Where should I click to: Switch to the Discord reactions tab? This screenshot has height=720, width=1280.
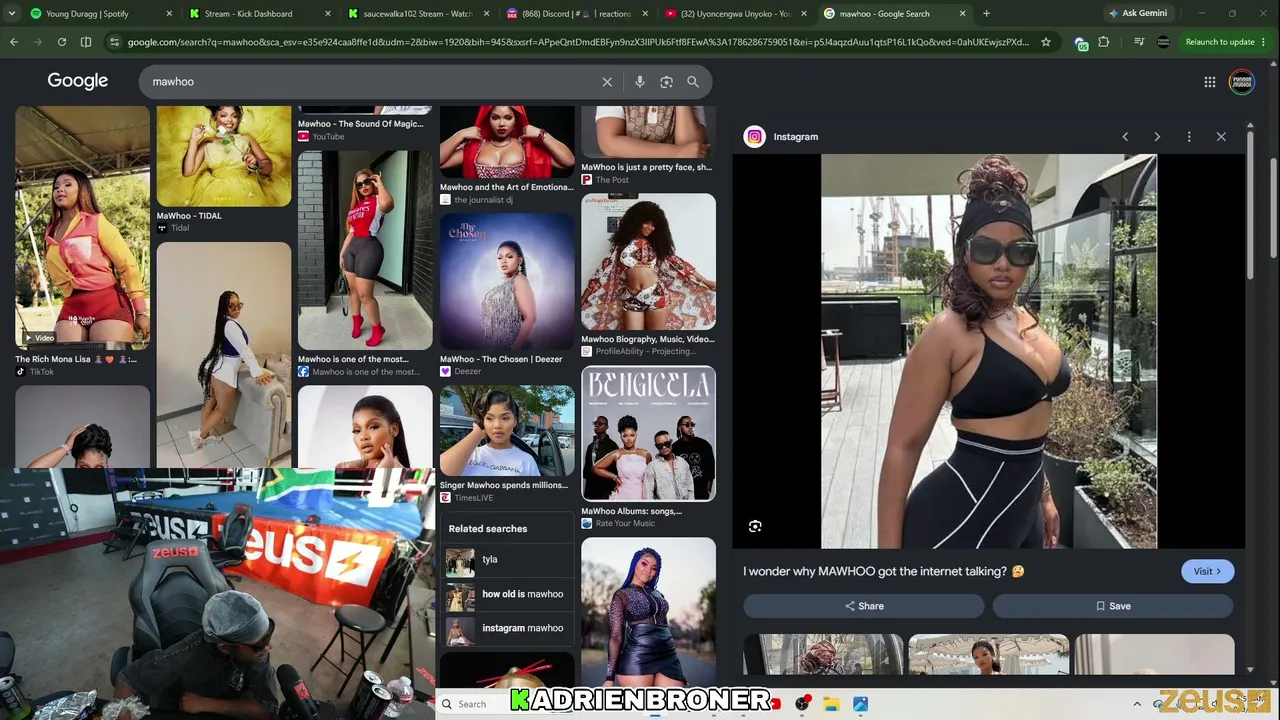coord(576,14)
